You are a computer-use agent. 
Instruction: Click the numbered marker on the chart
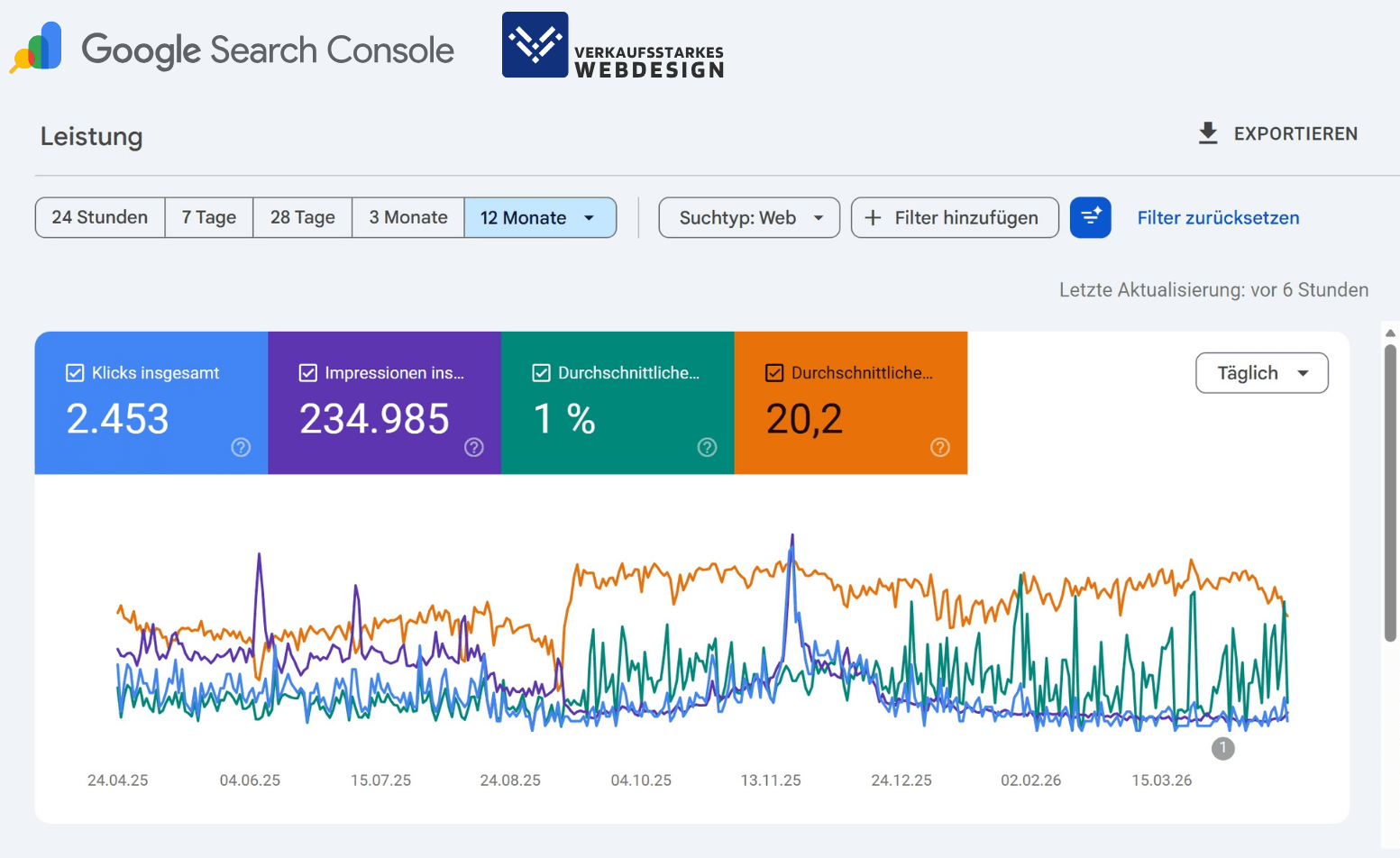[1222, 748]
